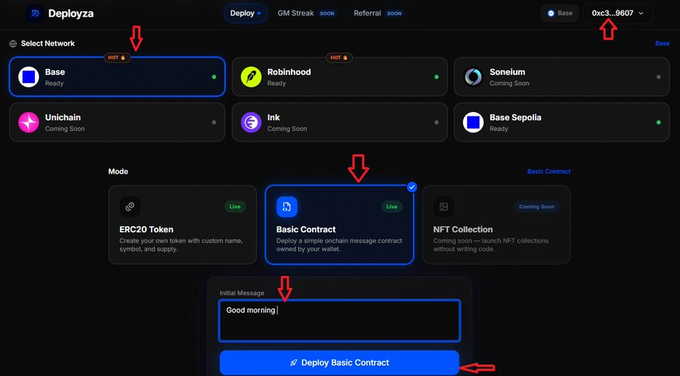Click the green status dot on Base
The height and width of the screenshot is (376, 680).
tap(214, 77)
